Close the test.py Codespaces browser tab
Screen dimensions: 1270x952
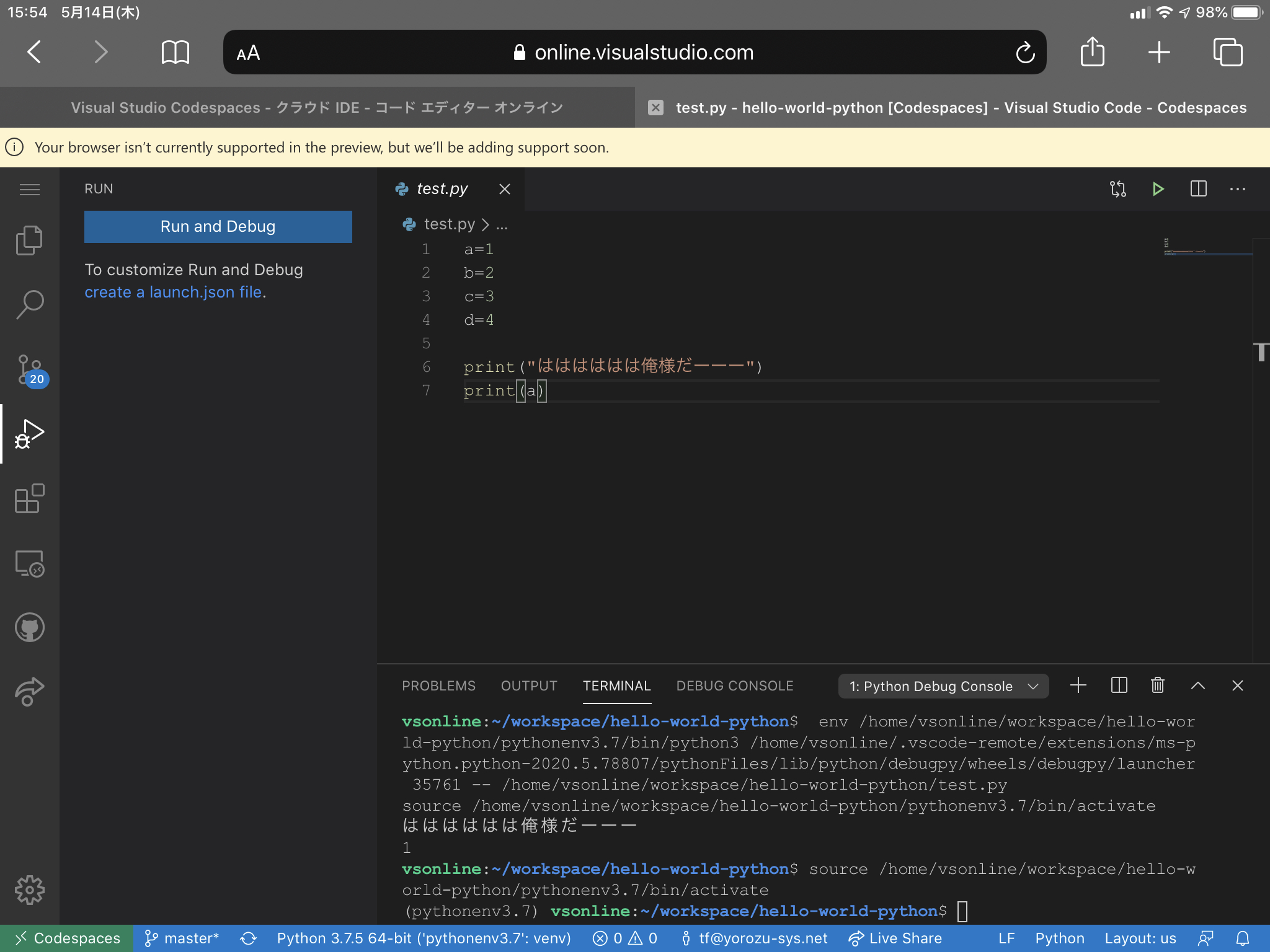click(655, 107)
